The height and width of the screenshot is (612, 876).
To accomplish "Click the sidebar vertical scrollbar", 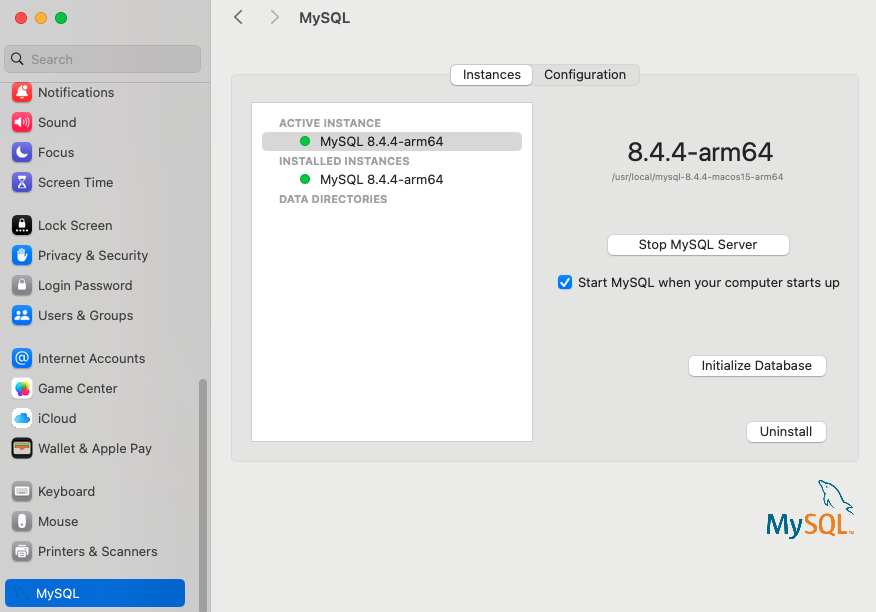I will (203, 495).
